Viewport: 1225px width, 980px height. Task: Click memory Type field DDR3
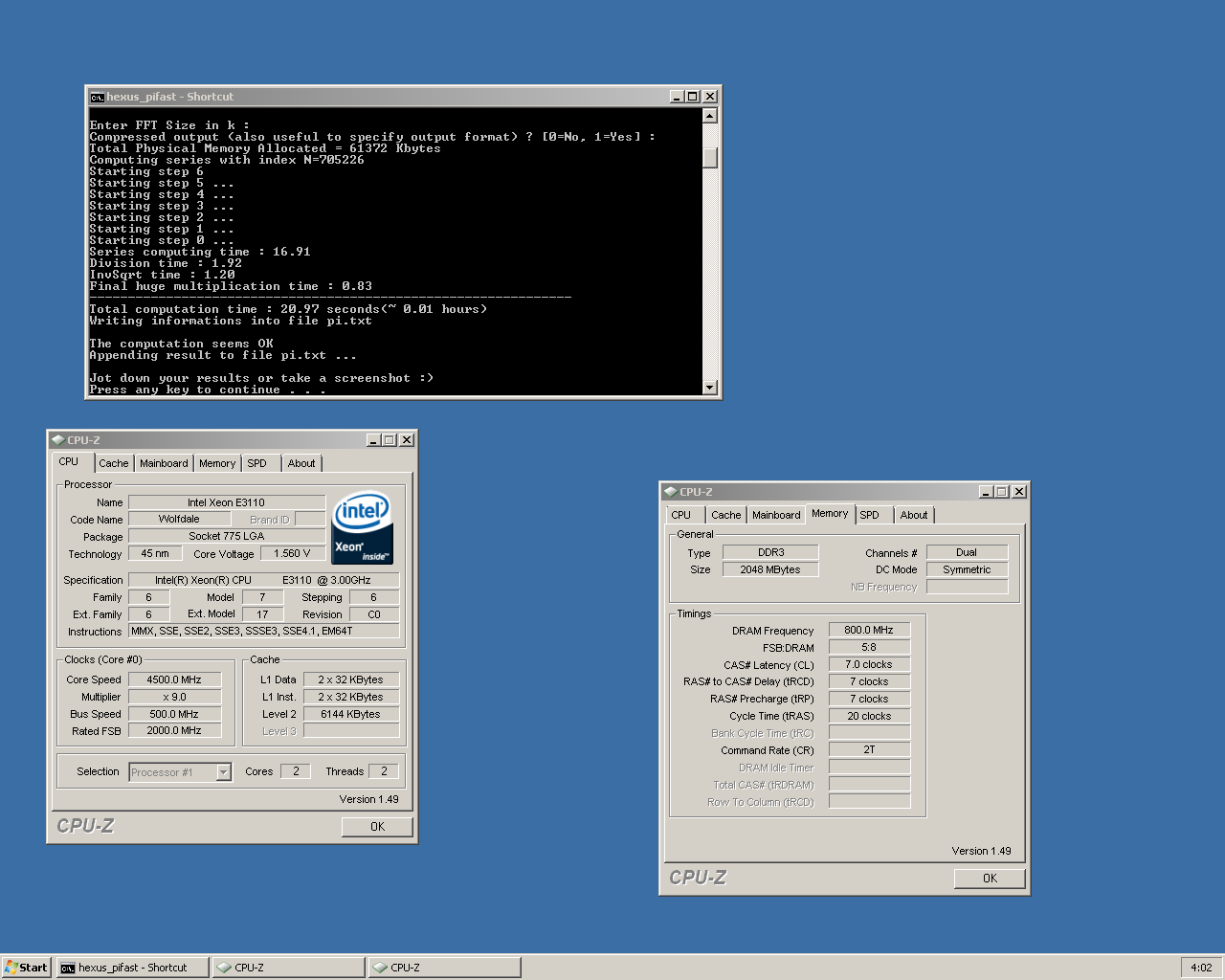770,552
